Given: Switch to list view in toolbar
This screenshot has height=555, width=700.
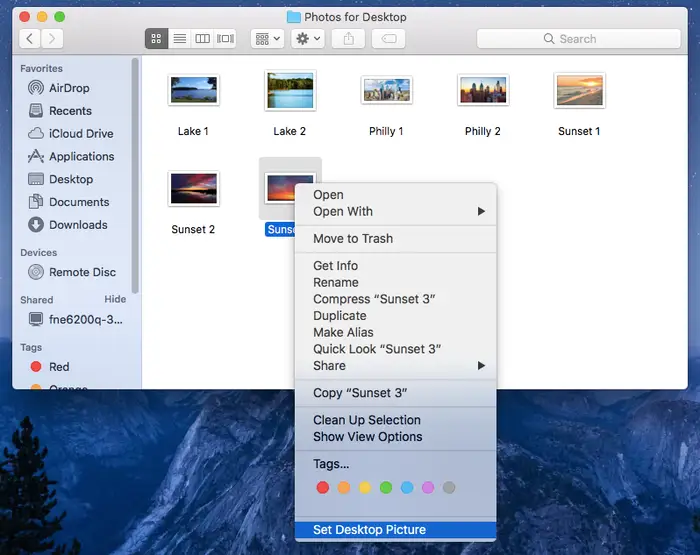Looking at the screenshot, I should pos(180,39).
